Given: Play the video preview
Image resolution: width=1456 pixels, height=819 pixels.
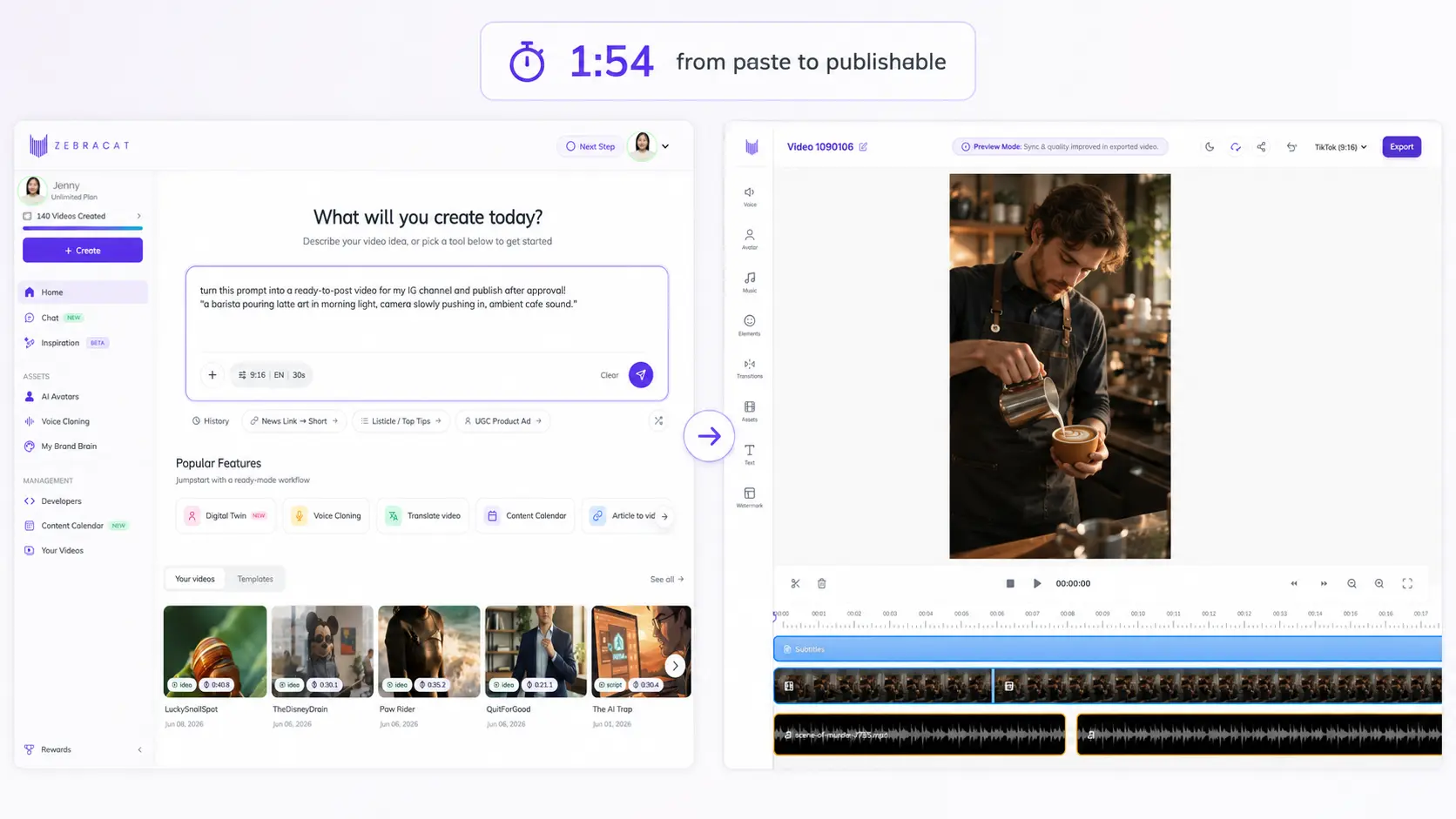Looking at the screenshot, I should click(1036, 583).
